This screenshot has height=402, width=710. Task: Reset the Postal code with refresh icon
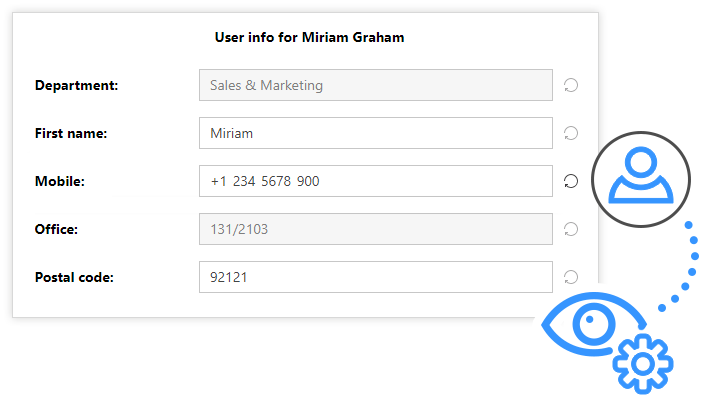[571, 277]
